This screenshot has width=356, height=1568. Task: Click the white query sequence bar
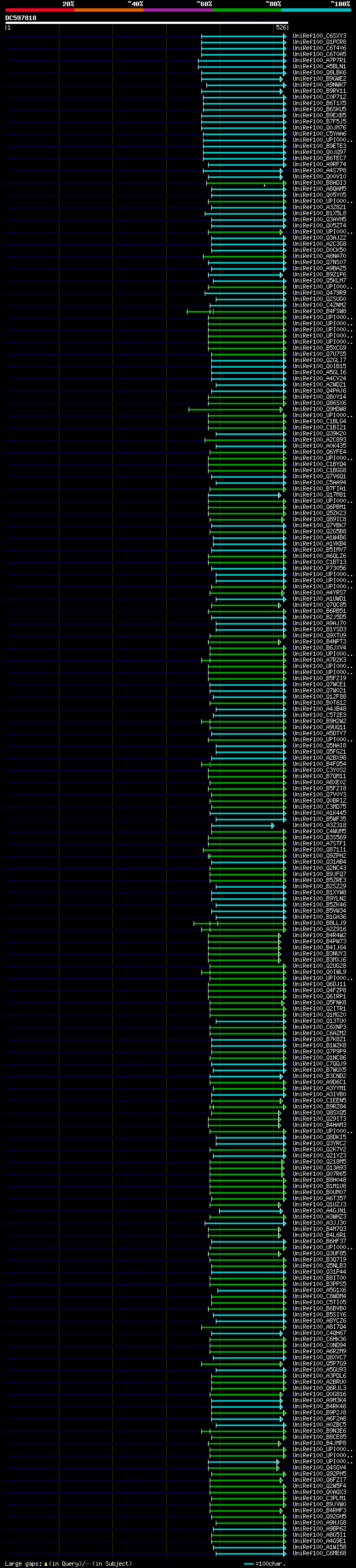click(146, 23)
